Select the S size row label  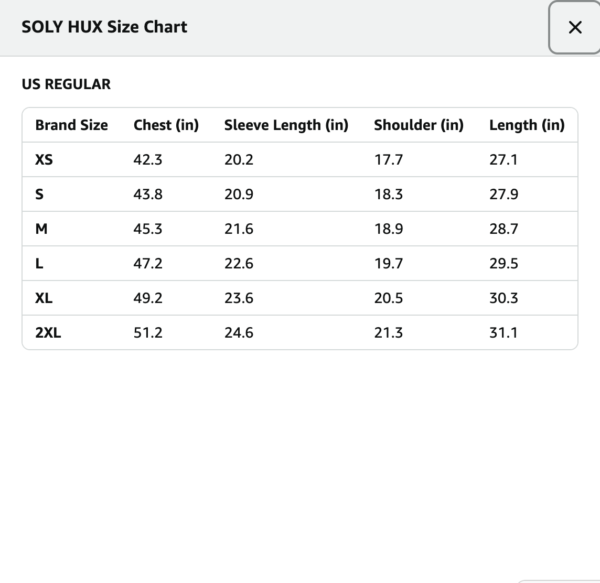[39, 194]
